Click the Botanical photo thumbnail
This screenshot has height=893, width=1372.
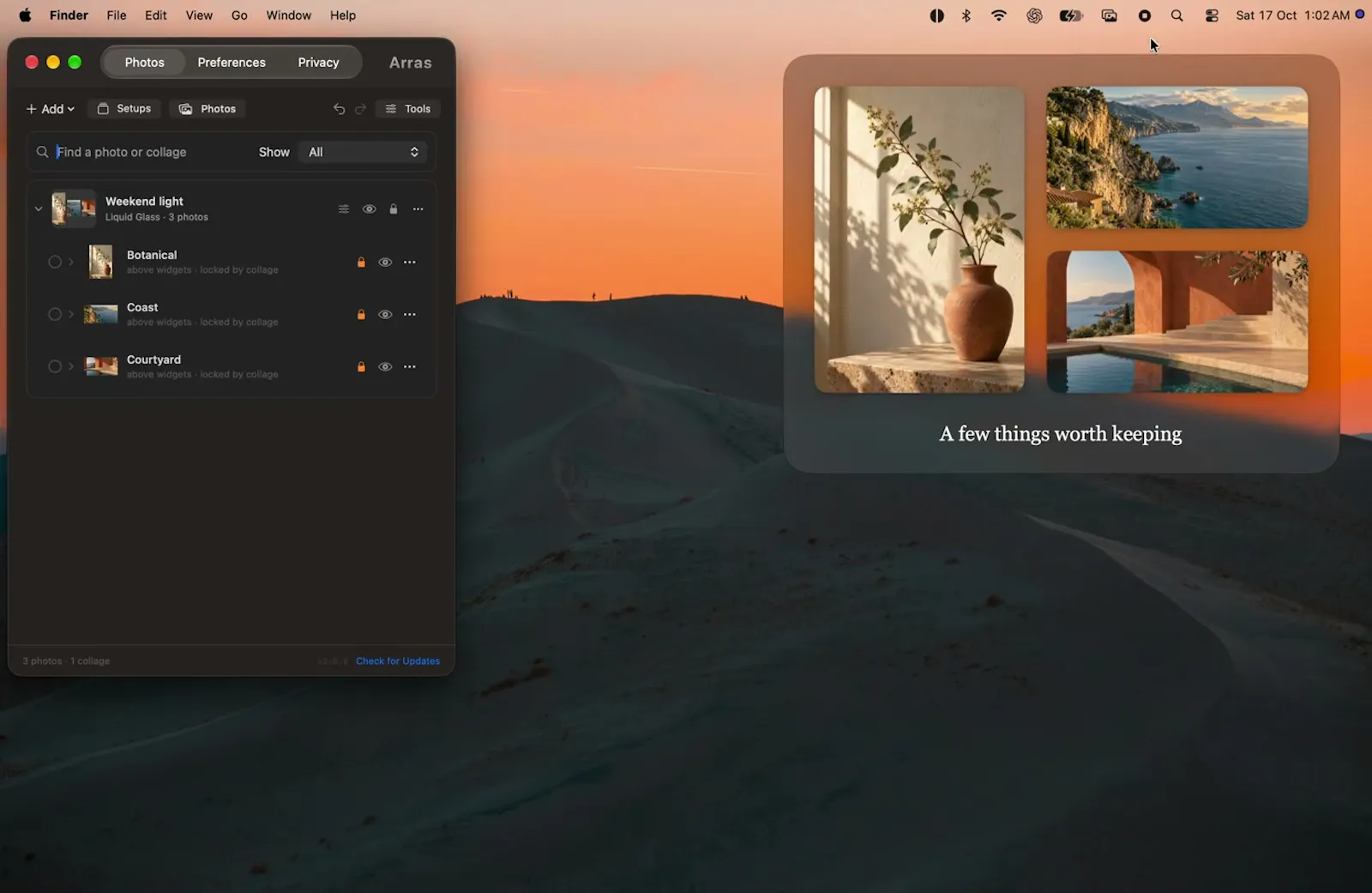(101, 262)
